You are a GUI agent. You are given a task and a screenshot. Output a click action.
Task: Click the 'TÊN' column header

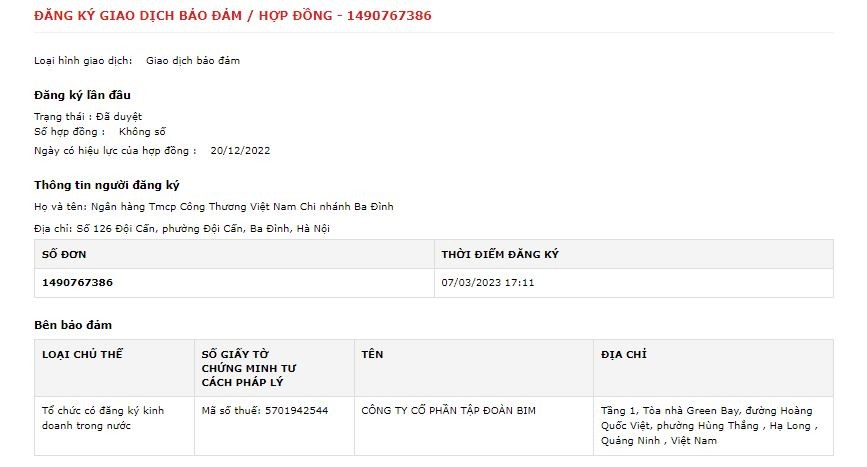tap(372, 354)
